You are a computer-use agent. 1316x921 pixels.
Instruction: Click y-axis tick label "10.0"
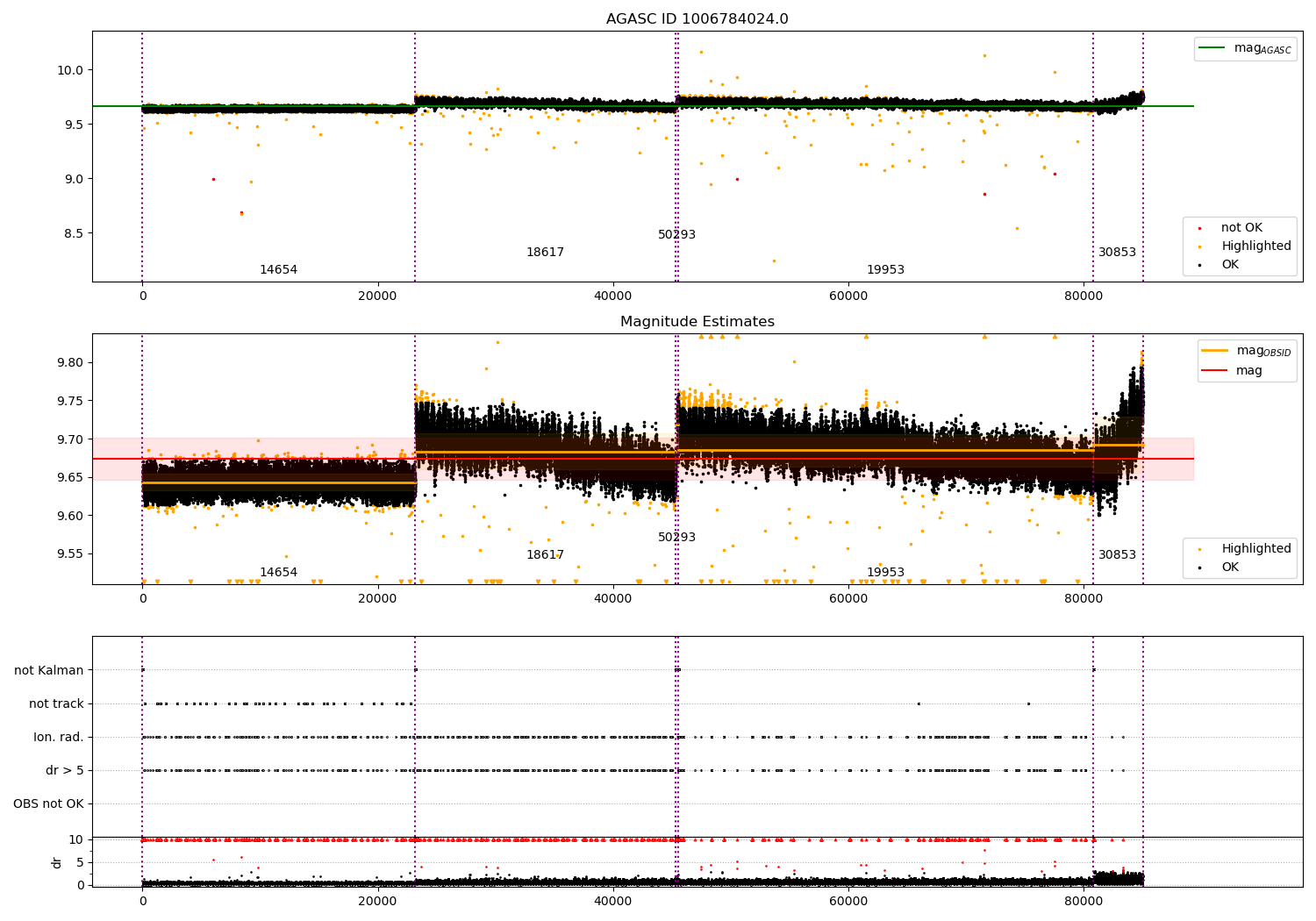(x=72, y=70)
